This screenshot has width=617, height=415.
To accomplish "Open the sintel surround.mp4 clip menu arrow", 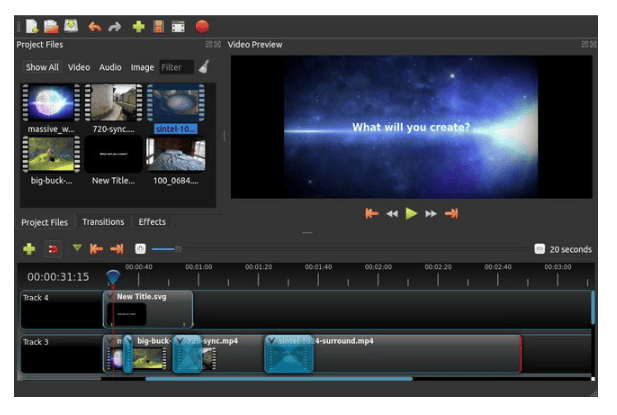I will click(x=271, y=341).
